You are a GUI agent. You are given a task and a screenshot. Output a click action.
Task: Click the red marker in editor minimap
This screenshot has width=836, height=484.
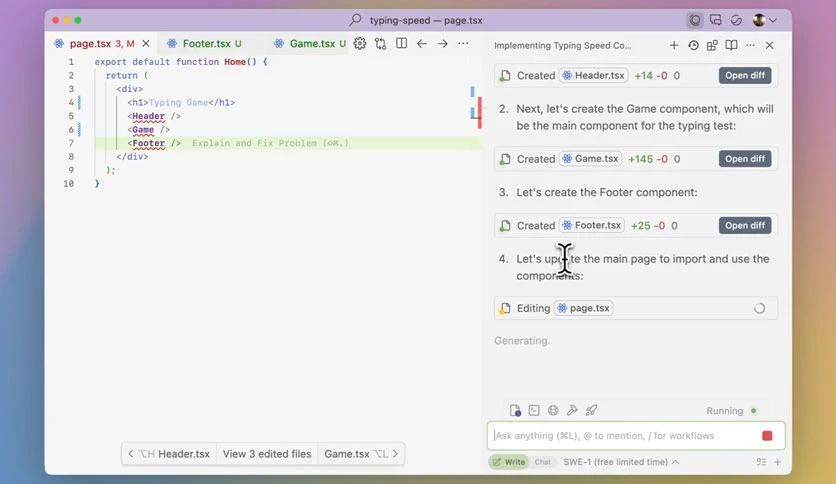coord(480,112)
